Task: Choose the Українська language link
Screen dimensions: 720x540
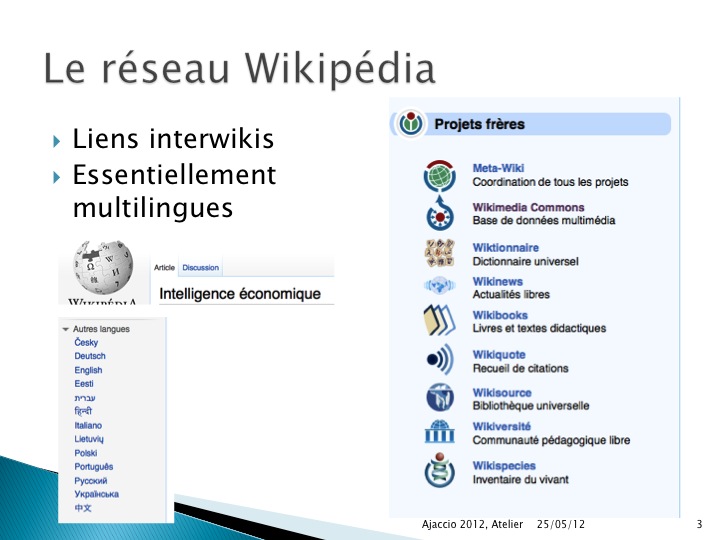Action: click(96, 494)
